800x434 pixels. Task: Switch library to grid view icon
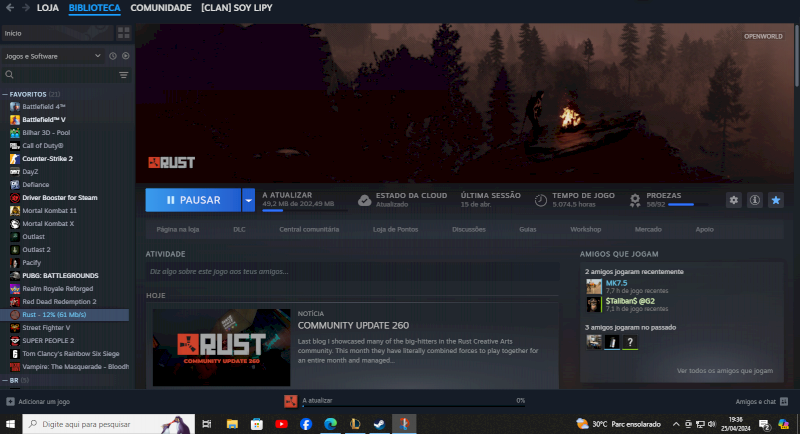coord(123,33)
